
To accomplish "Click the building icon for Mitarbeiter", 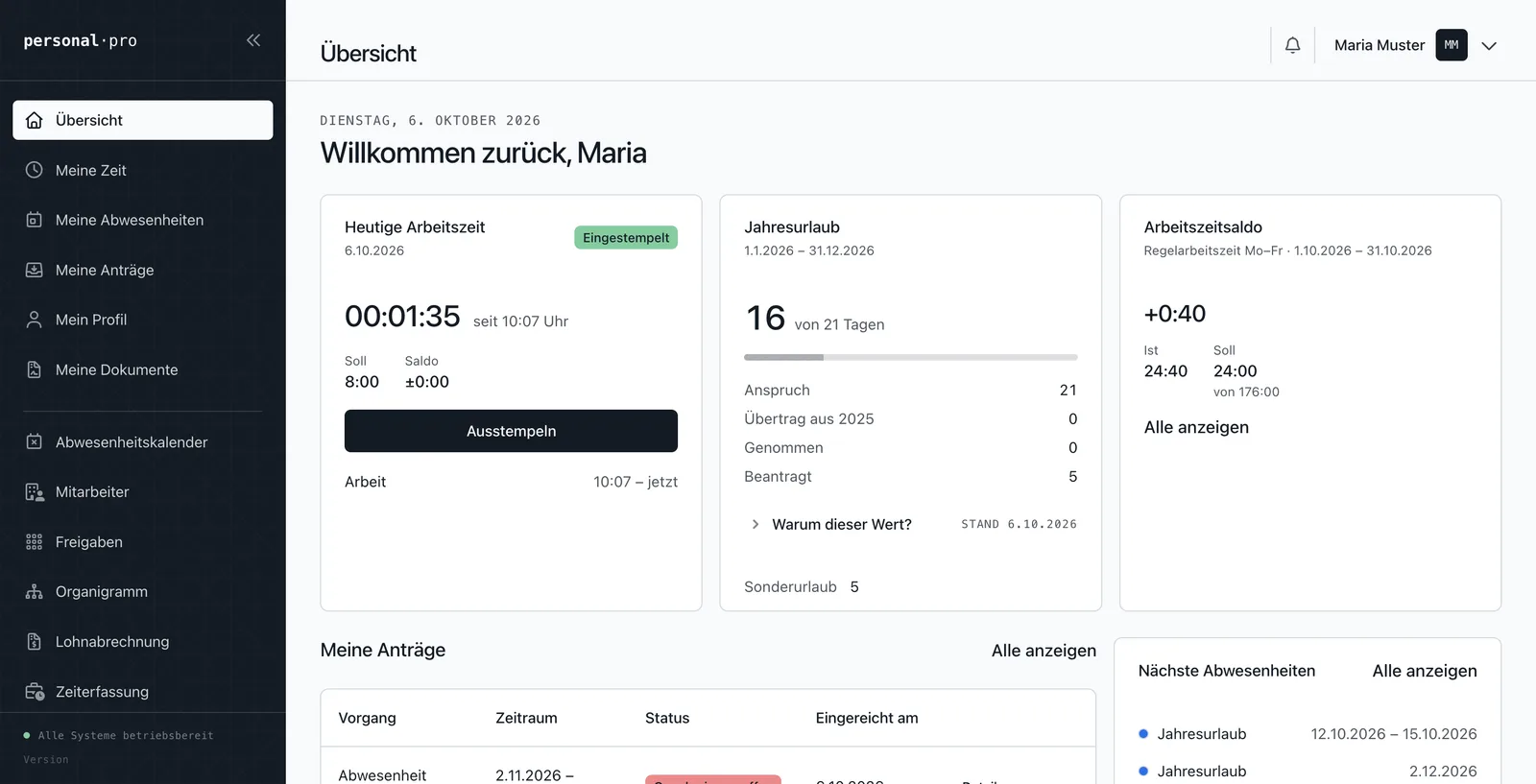I will (x=35, y=492).
